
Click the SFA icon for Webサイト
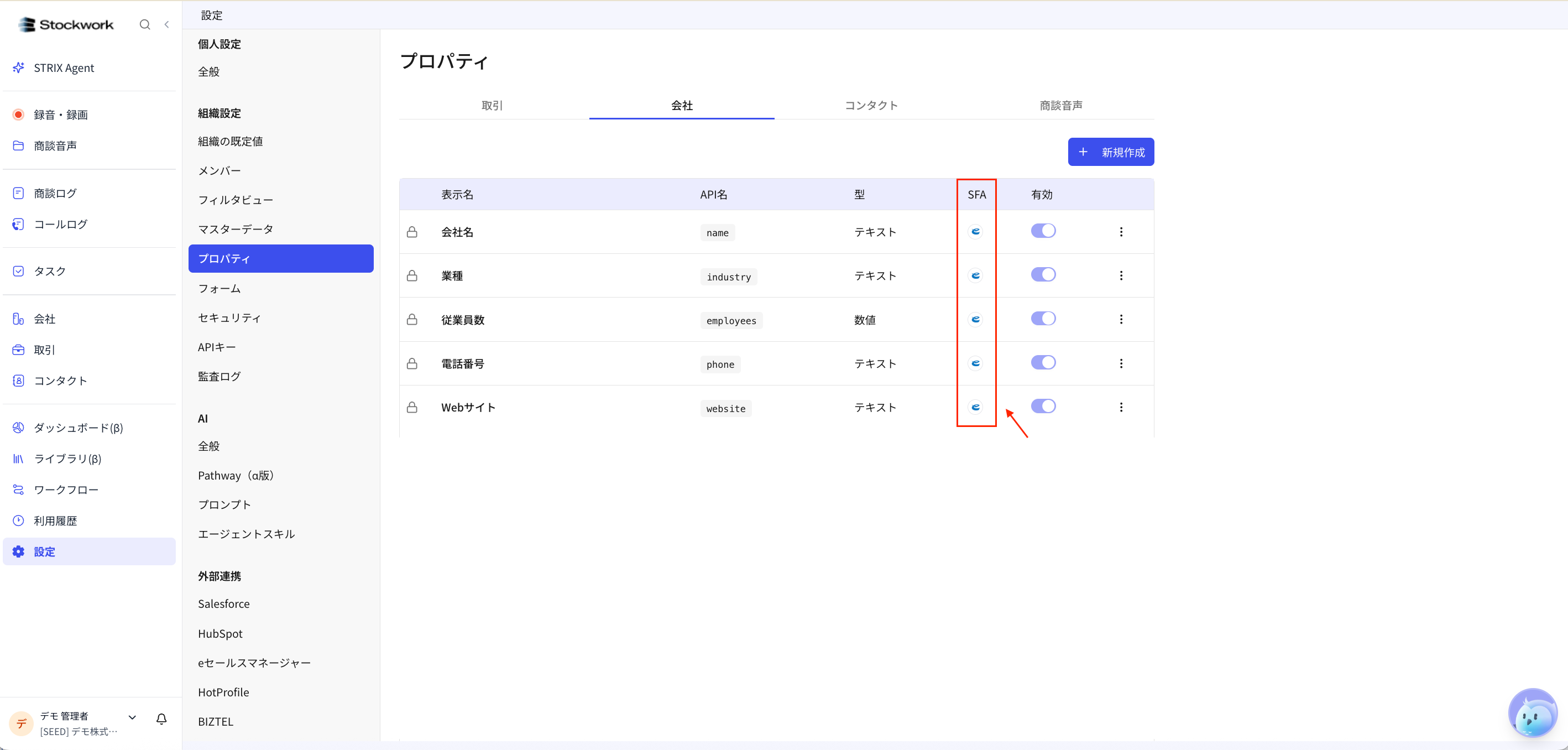coord(976,407)
